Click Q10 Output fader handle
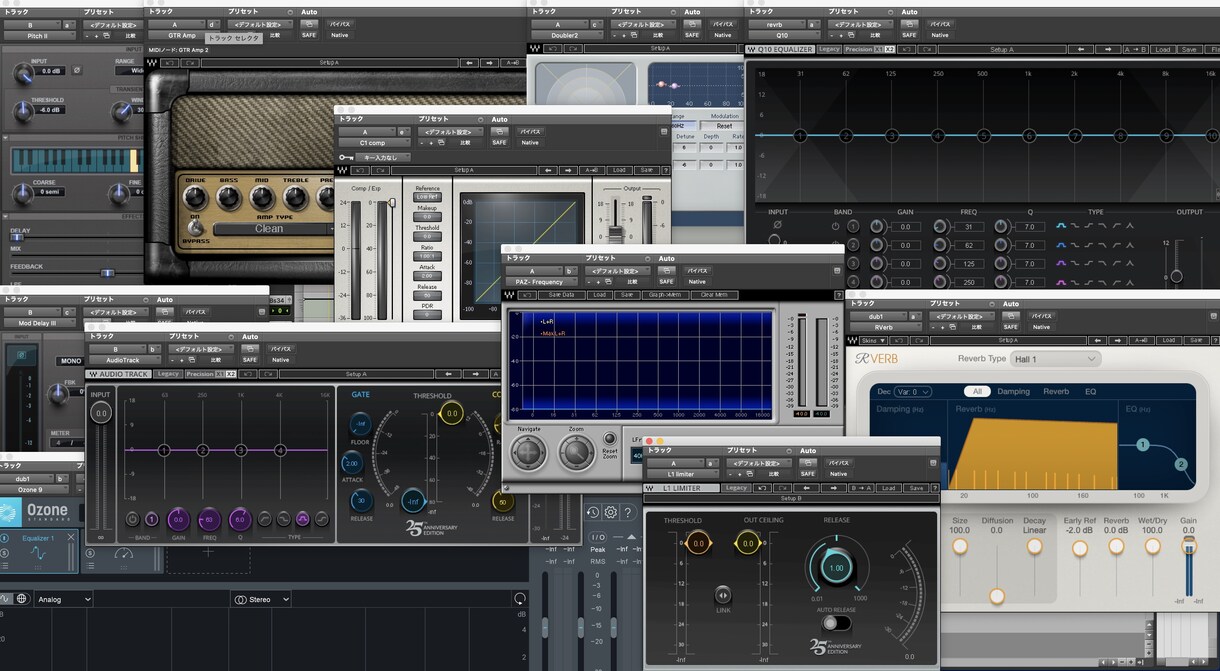Viewport: 1220px width, 671px height. click(1176, 276)
